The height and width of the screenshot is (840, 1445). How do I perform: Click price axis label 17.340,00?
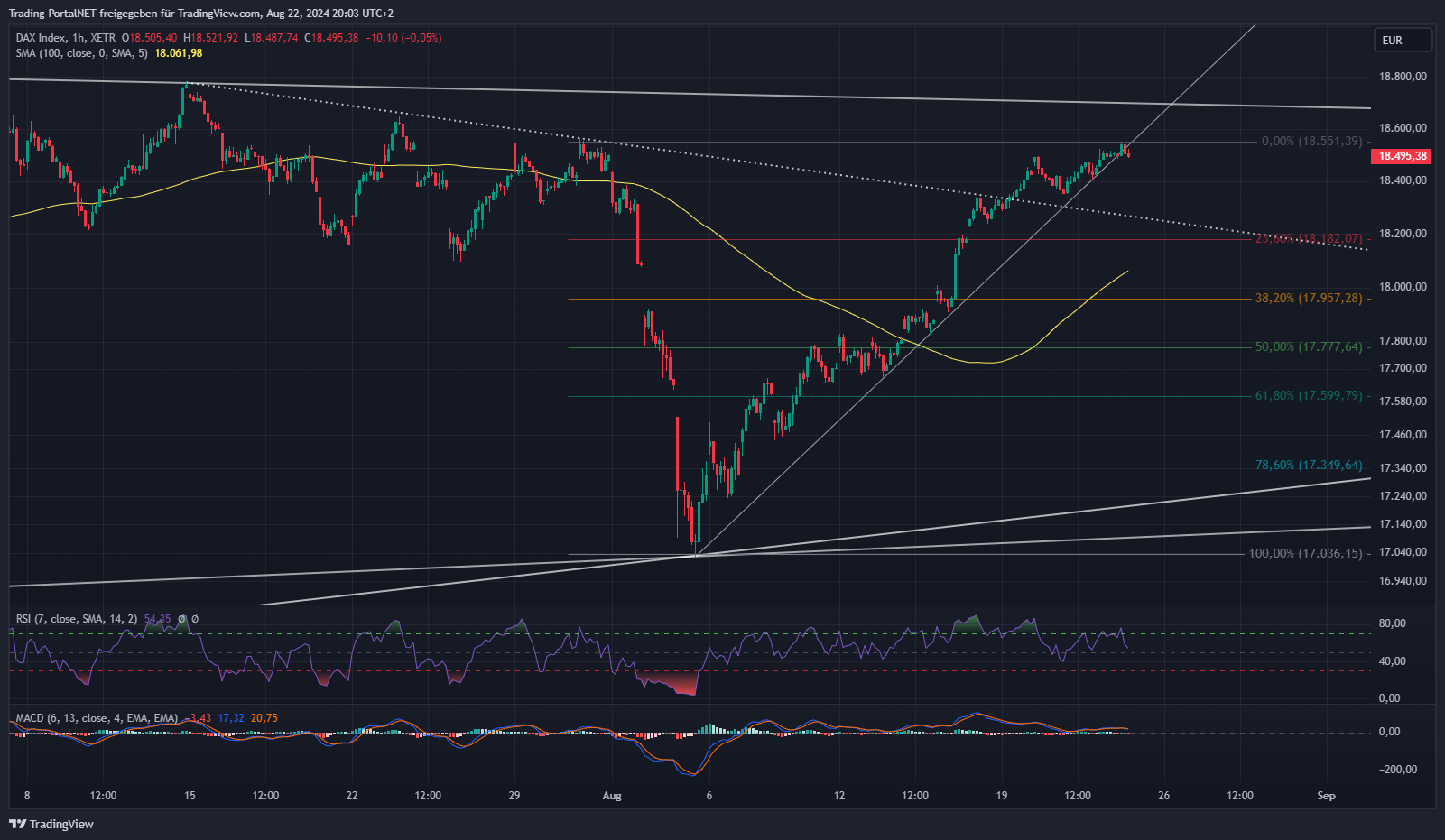click(1403, 468)
